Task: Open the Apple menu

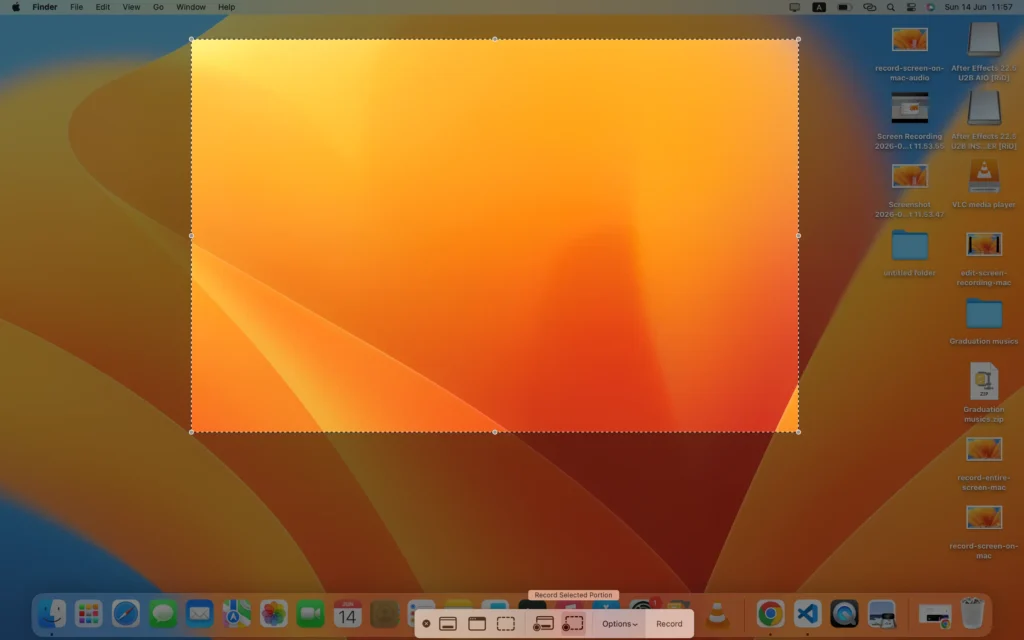Action: coord(16,7)
